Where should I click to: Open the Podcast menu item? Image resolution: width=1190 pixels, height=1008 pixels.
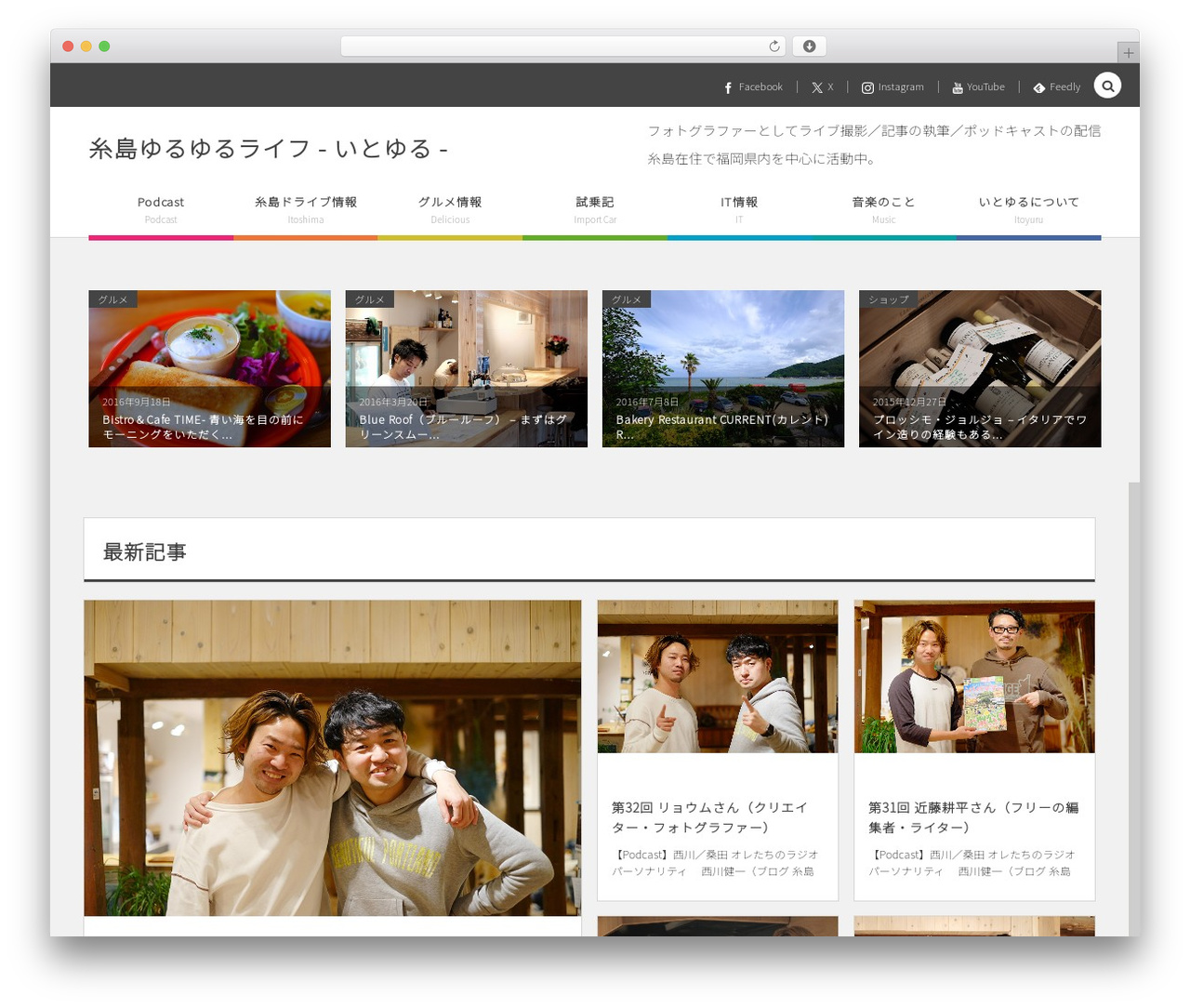pyautogui.click(x=161, y=209)
